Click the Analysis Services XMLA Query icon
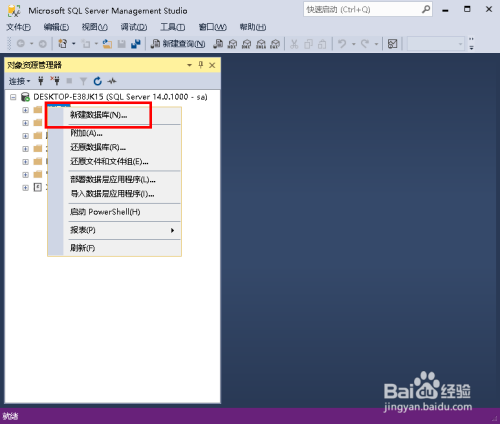Viewport: 500px width, 424px height. 261,44
